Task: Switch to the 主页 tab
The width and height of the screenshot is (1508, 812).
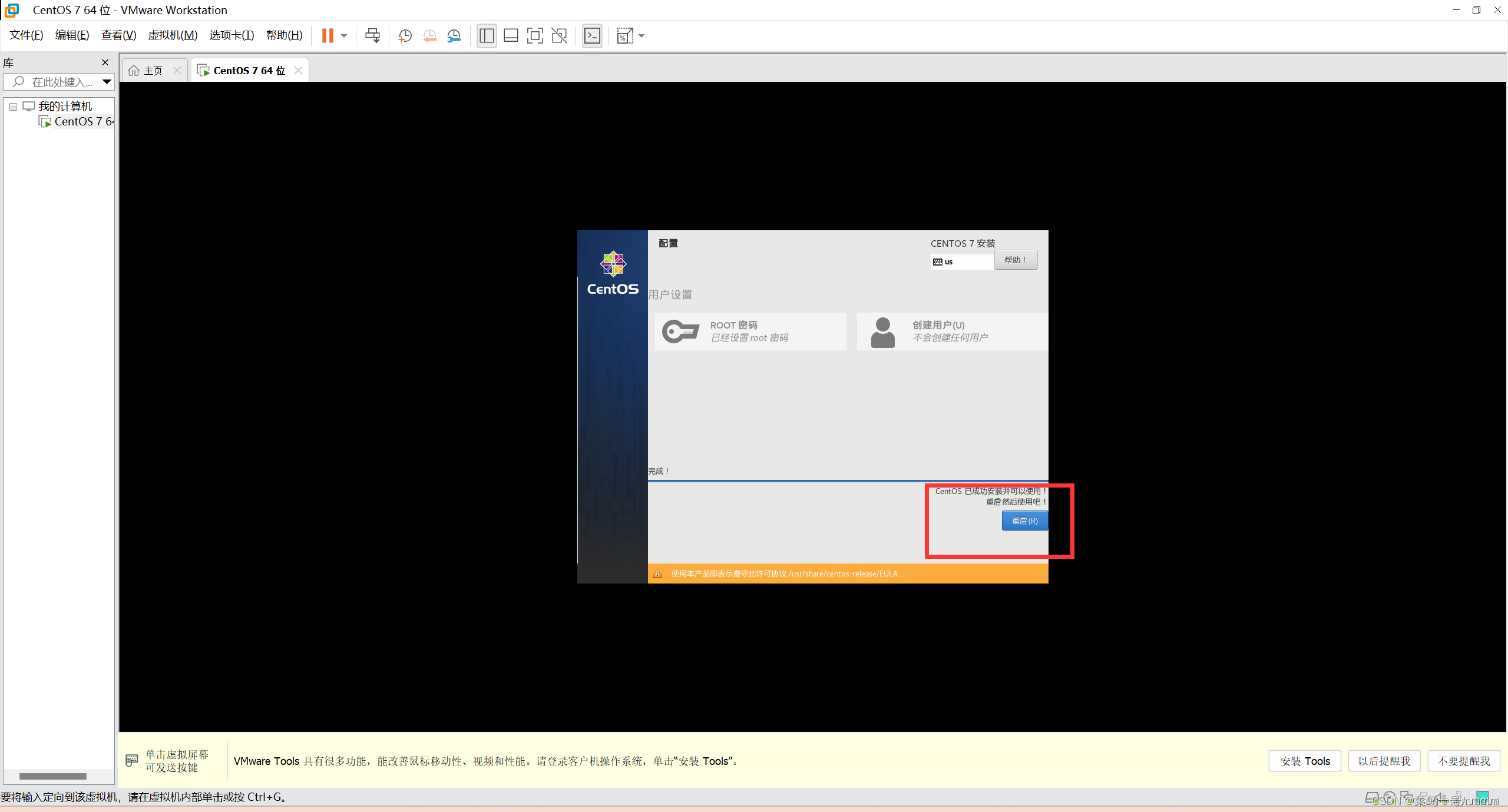Action: click(152, 69)
